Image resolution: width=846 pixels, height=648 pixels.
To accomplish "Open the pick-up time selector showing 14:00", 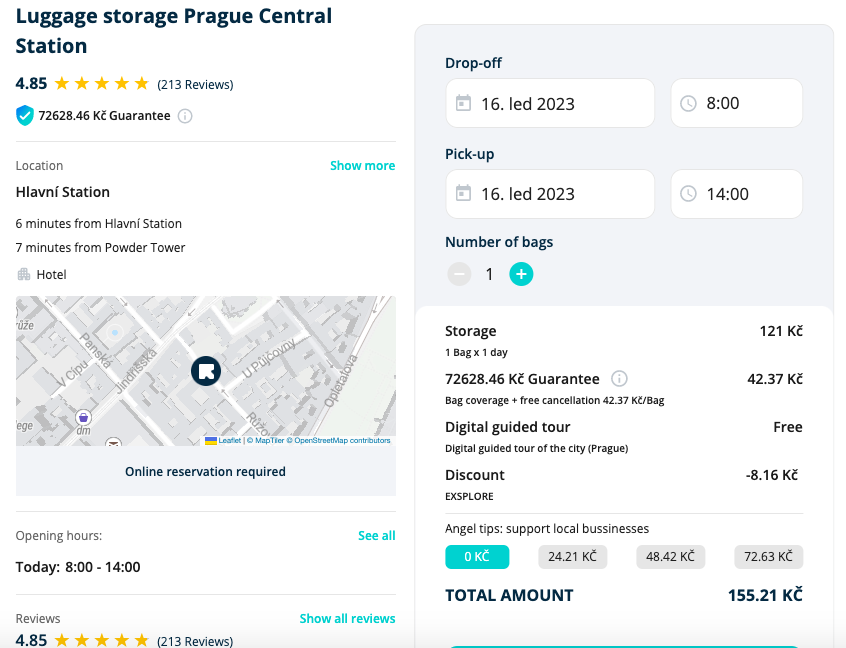I will tap(736, 194).
